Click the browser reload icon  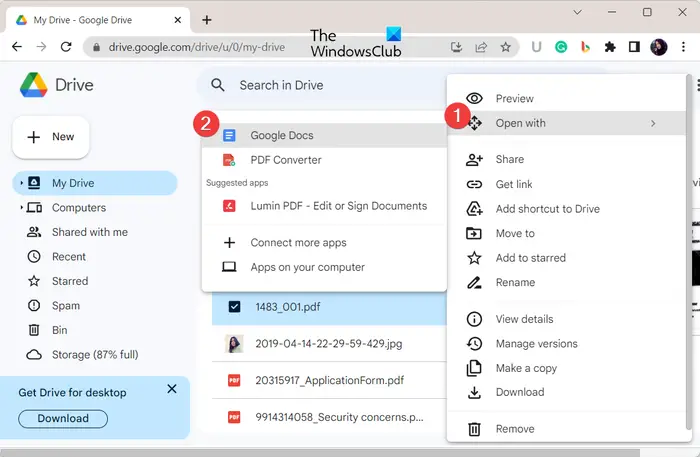(x=66, y=46)
